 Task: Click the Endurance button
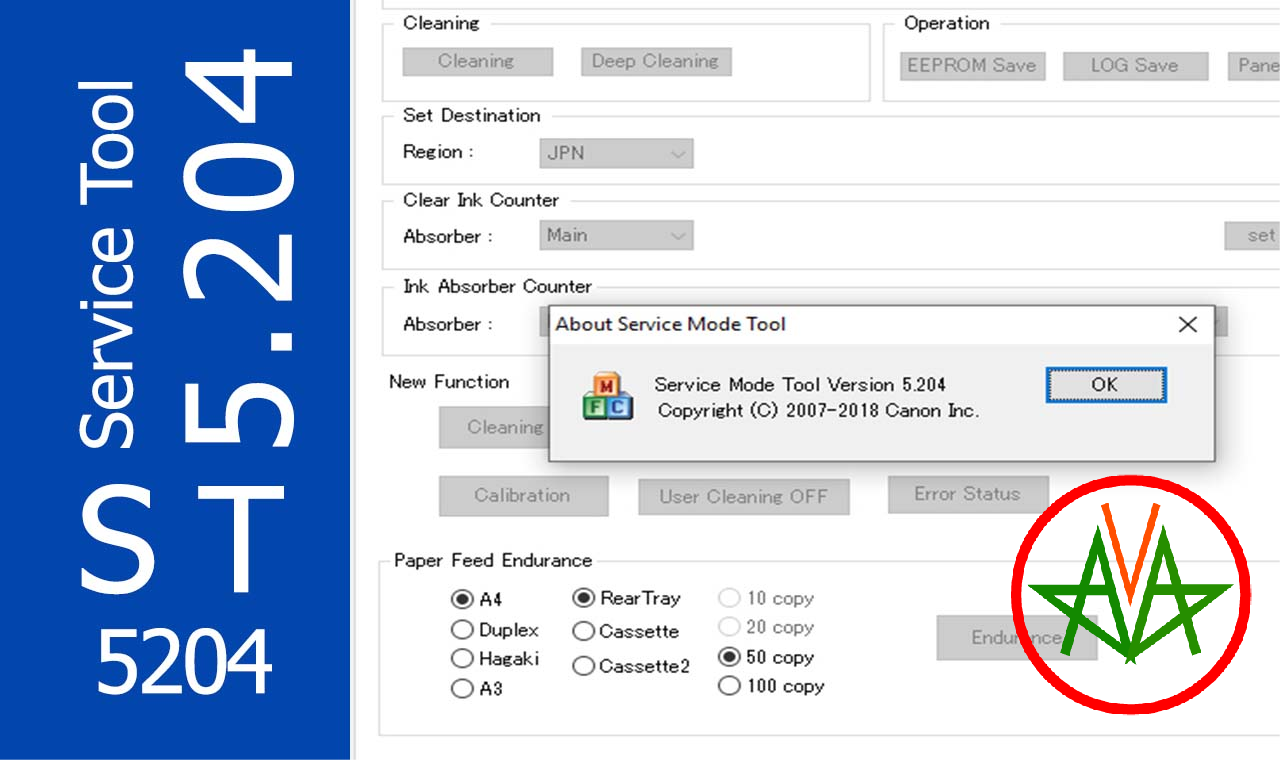coord(1016,638)
